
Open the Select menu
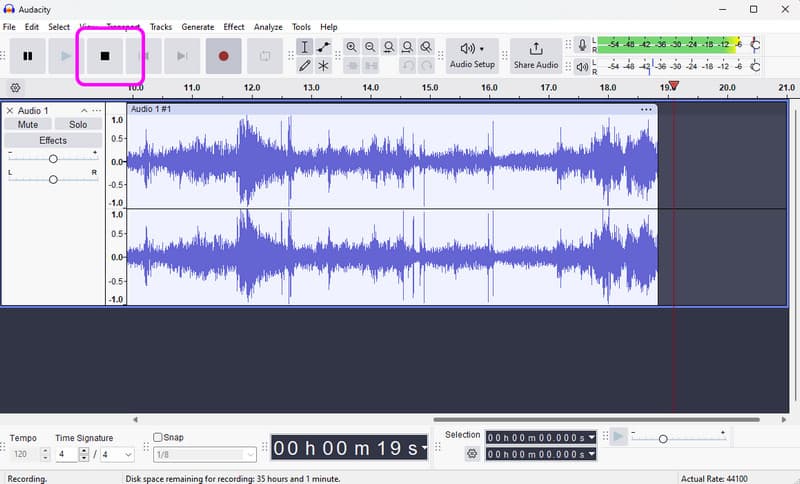59,27
